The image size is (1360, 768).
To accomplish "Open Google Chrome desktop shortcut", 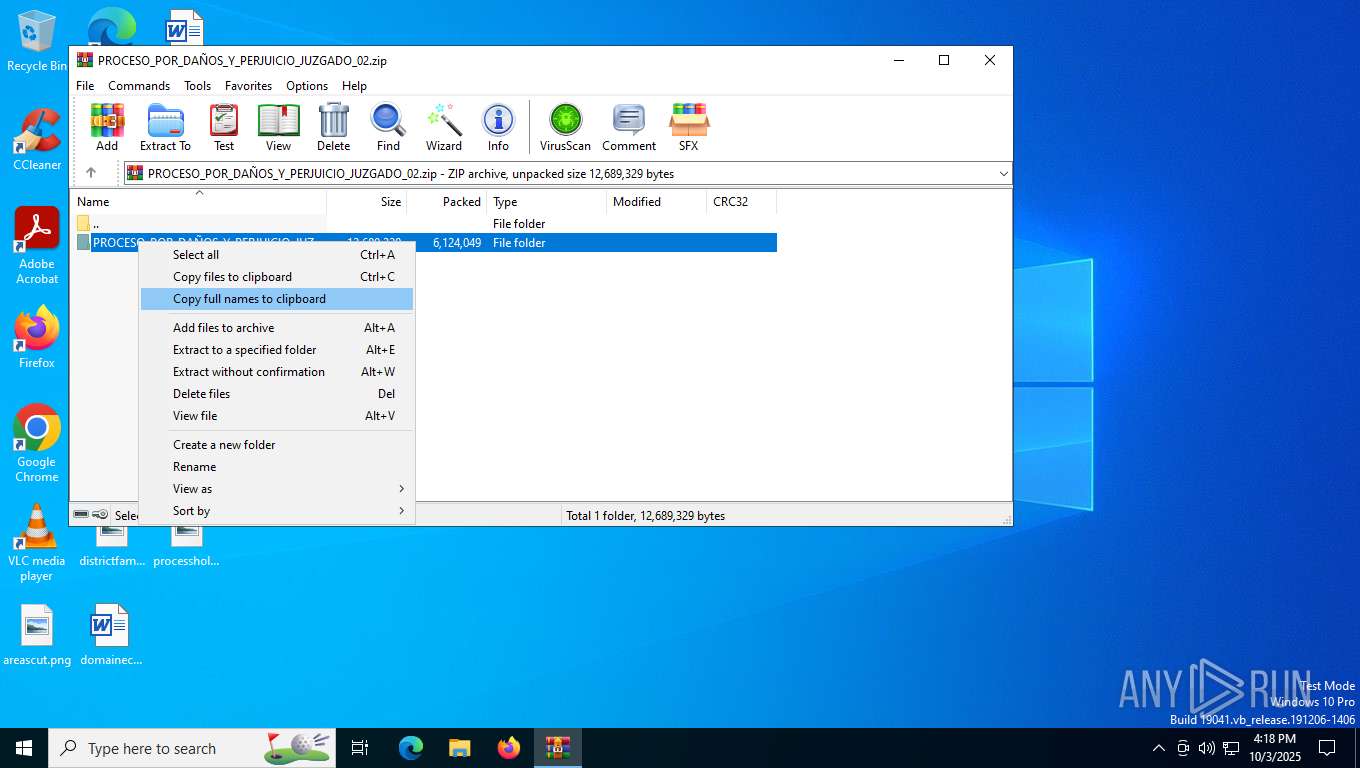I will 37,444.
